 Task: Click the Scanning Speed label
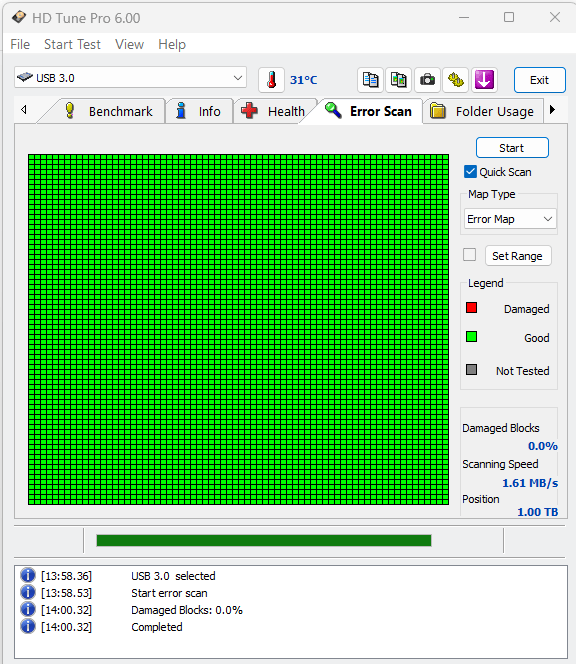500,464
